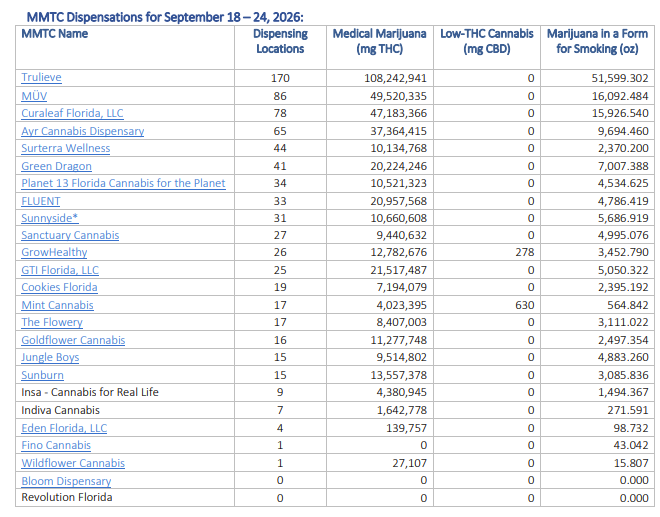Select Ayr's 37,364,415 mg THC value

tap(398, 131)
